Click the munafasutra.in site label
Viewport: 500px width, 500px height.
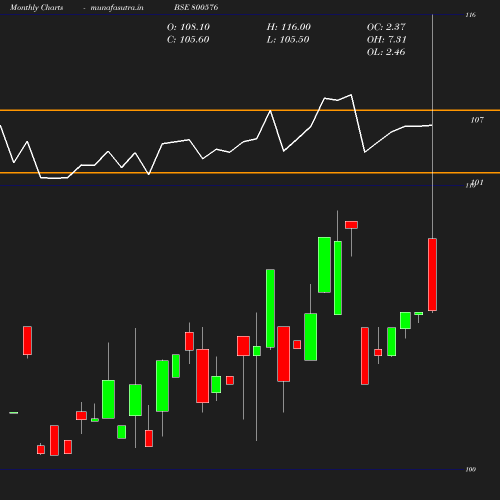click(117, 7)
